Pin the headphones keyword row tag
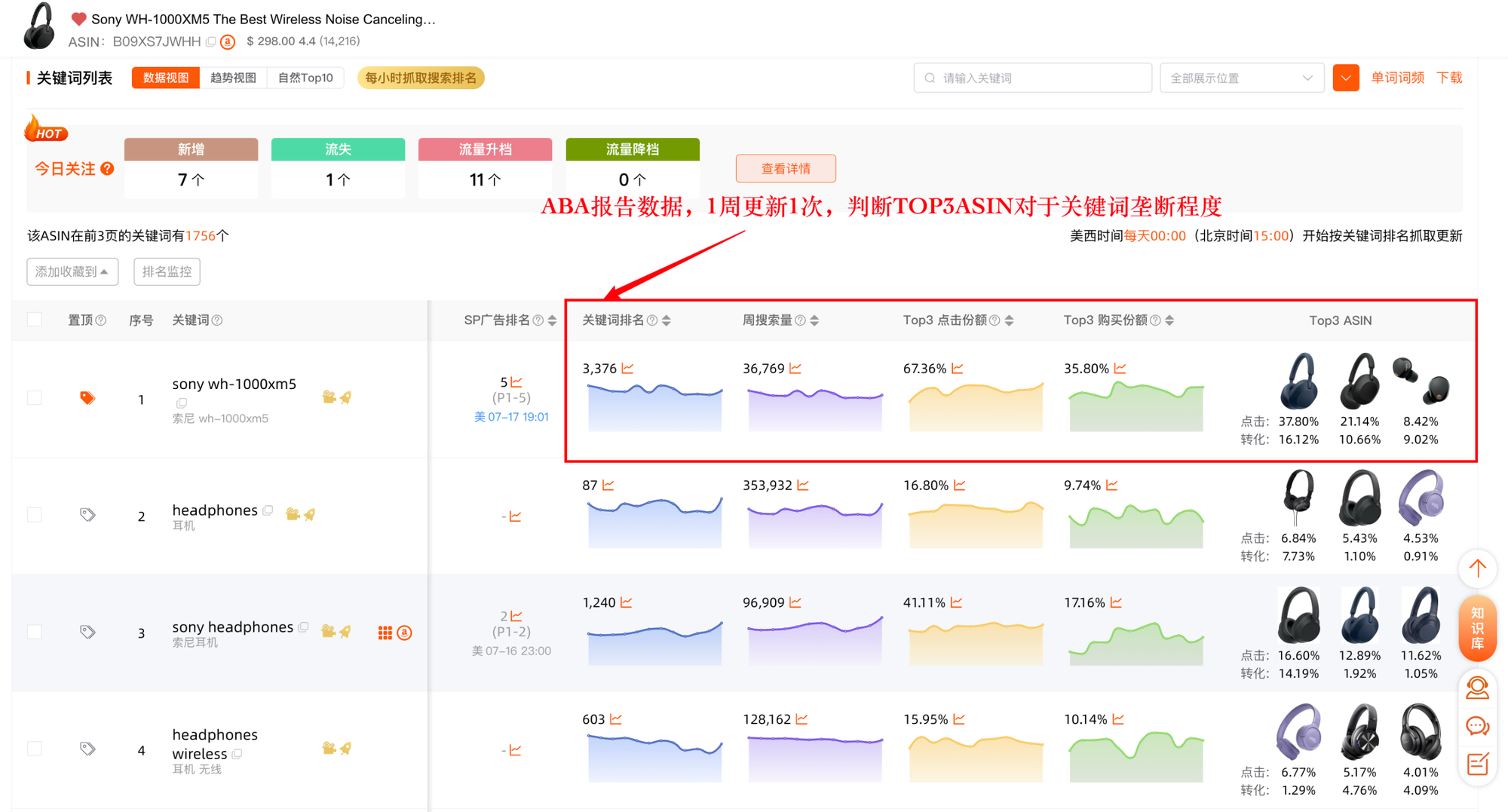This screenshot has width=1508, height=812. point(87,515)
